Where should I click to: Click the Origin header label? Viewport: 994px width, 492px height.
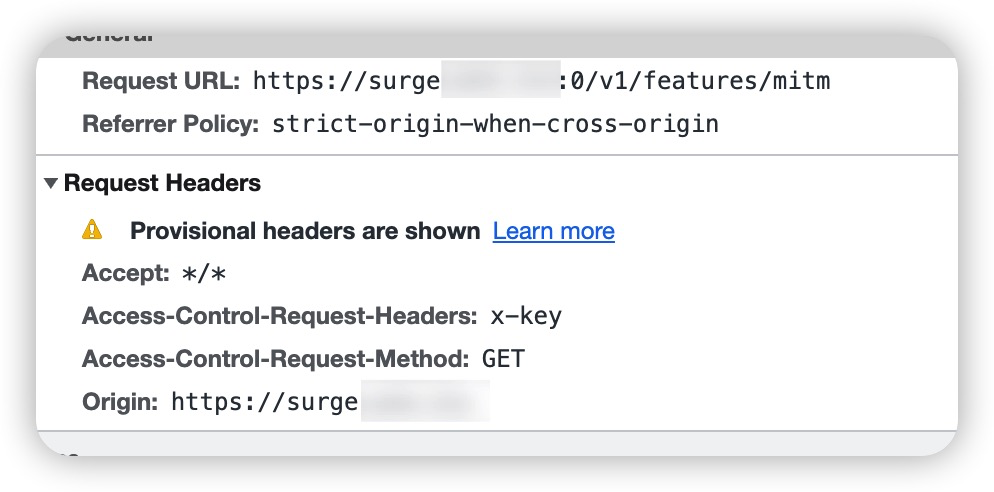(x=120, y=401)
